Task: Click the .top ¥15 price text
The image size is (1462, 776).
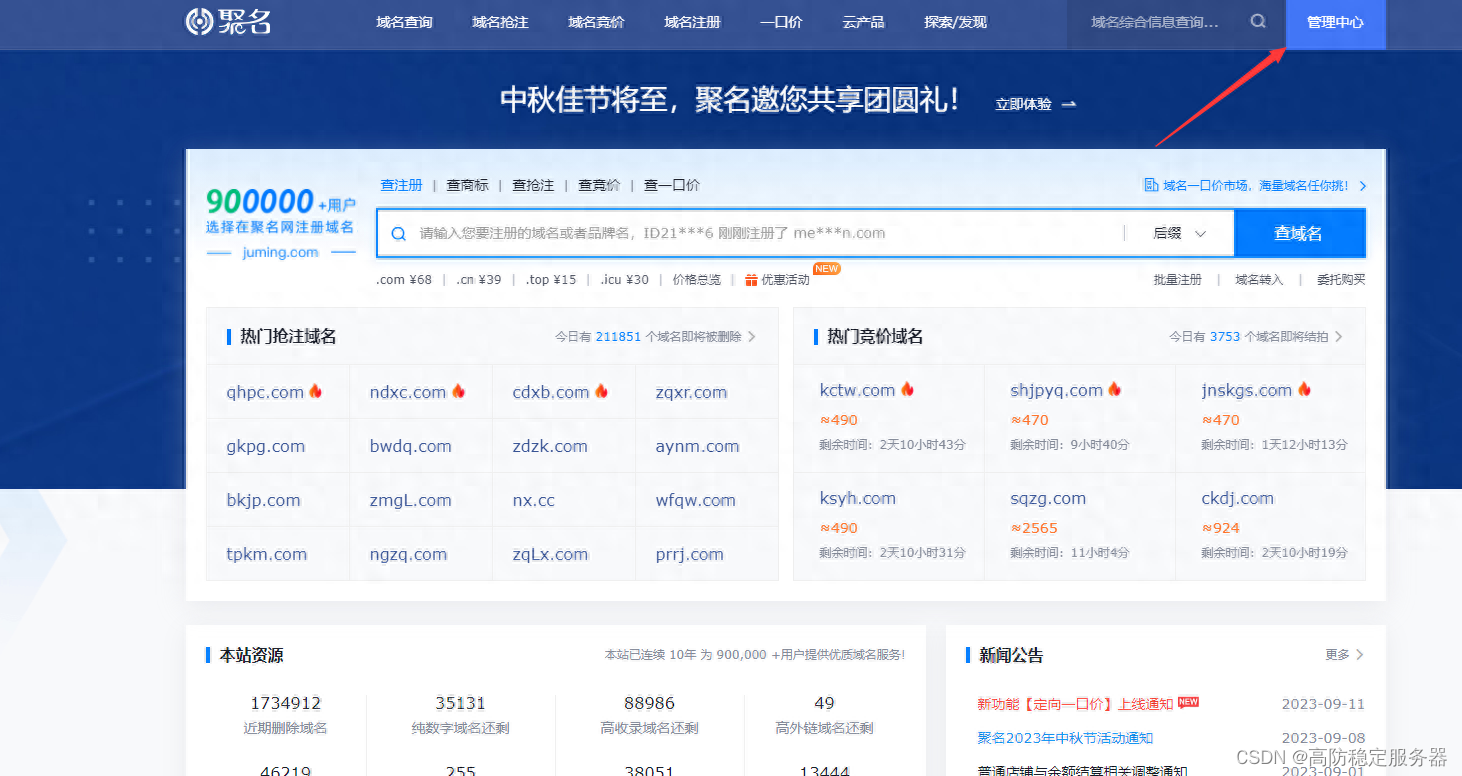Action: (x=551, y=280)
